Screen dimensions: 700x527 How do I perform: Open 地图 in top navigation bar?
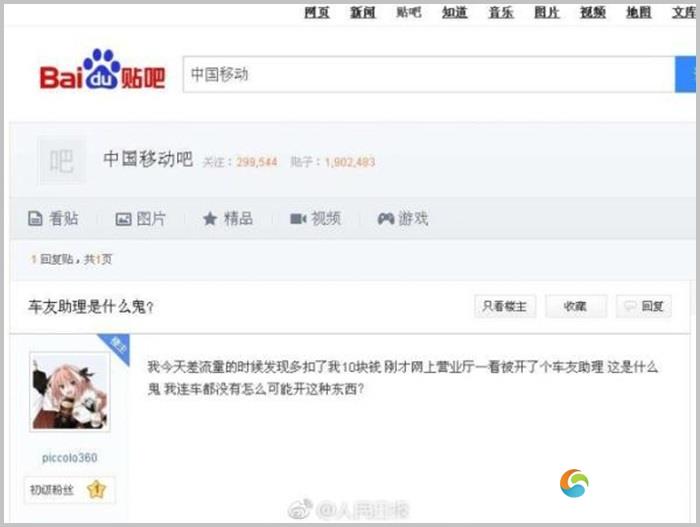coord(638,13)
